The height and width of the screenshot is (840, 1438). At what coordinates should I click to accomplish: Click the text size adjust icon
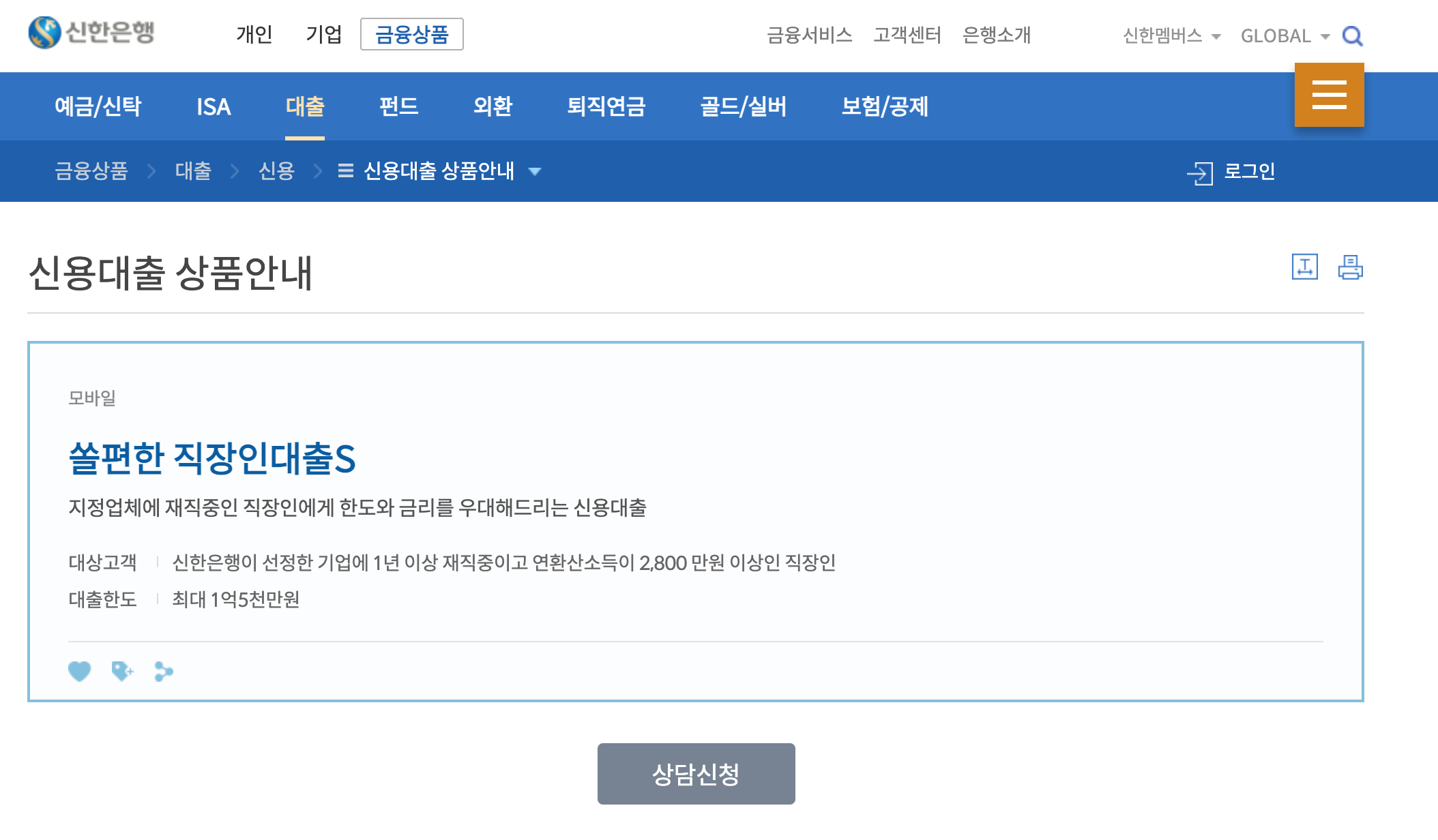pyautogui.click(x=1304, y=267)
